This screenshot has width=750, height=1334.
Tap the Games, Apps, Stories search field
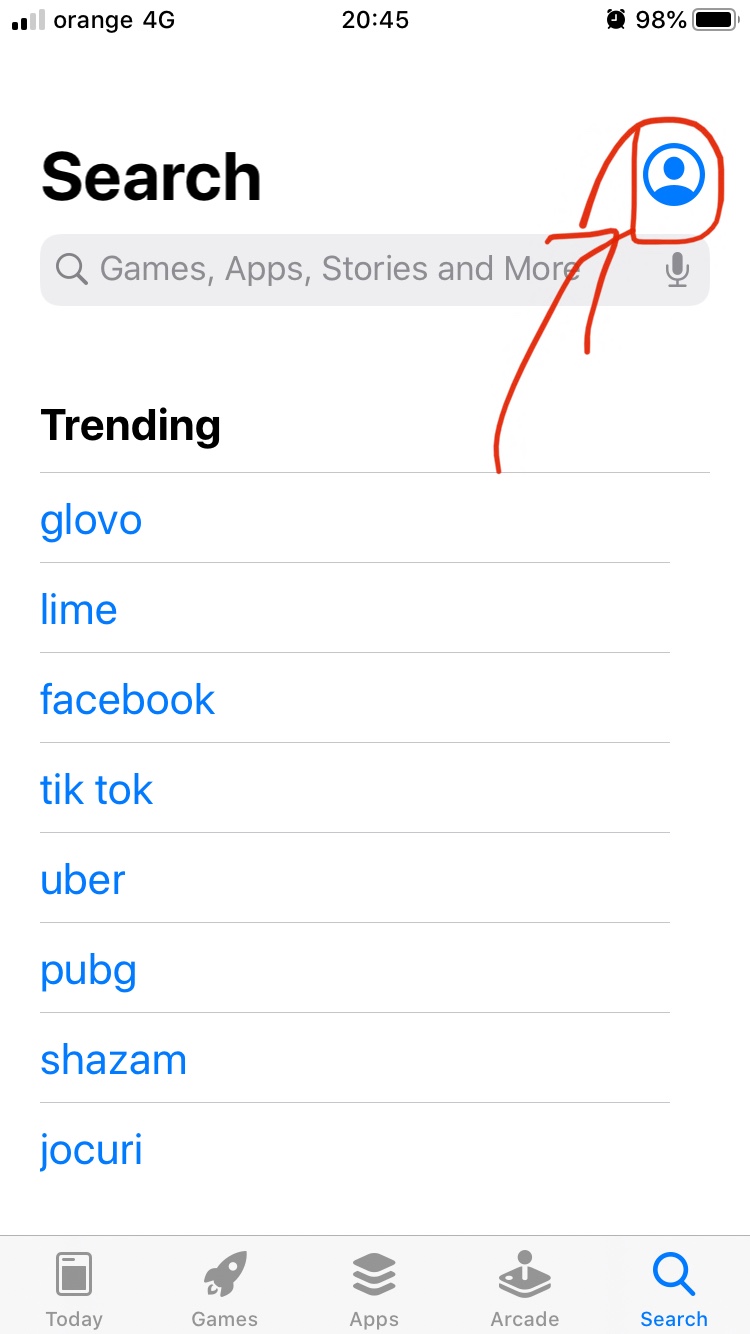point(340,269)
